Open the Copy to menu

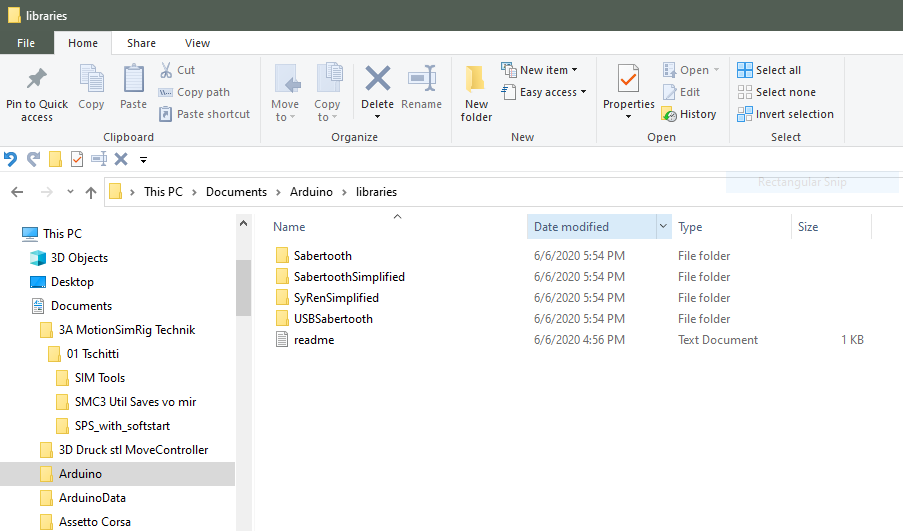coord(328,93)
